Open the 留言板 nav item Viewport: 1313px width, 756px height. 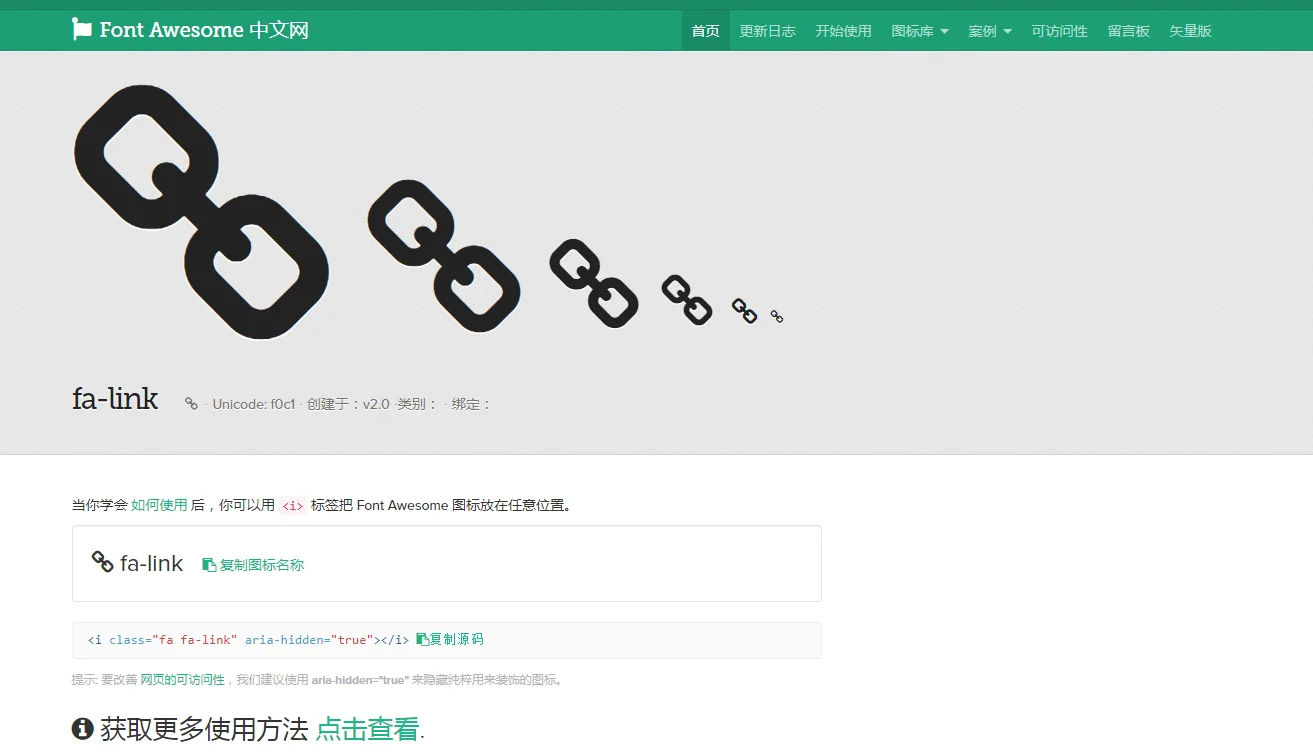click(x=1129, y=31)
